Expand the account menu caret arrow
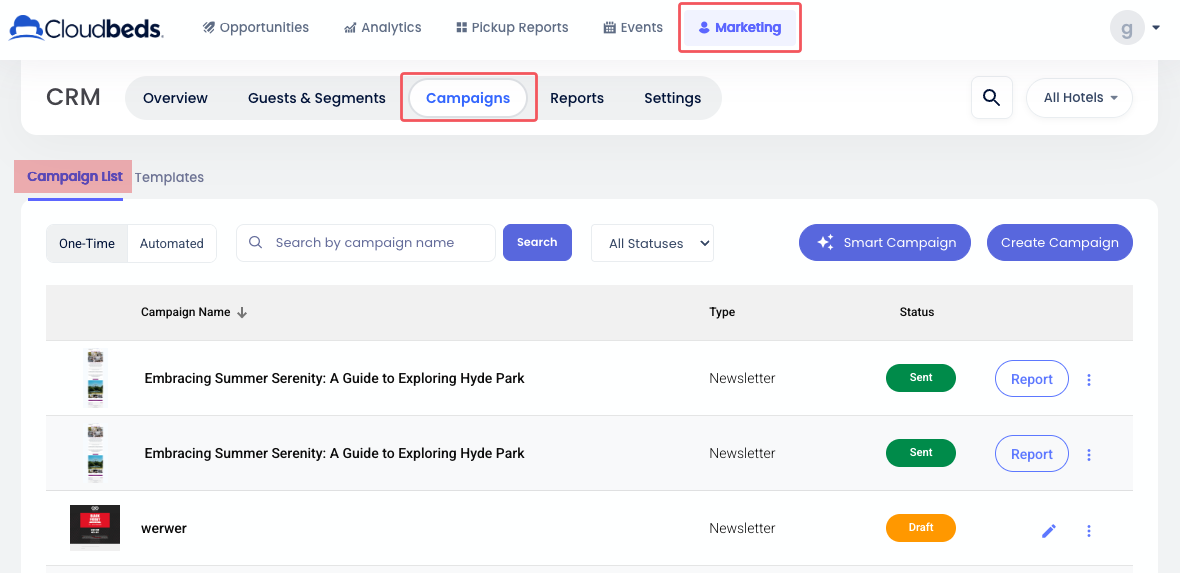 click(x=1156, y=28)
